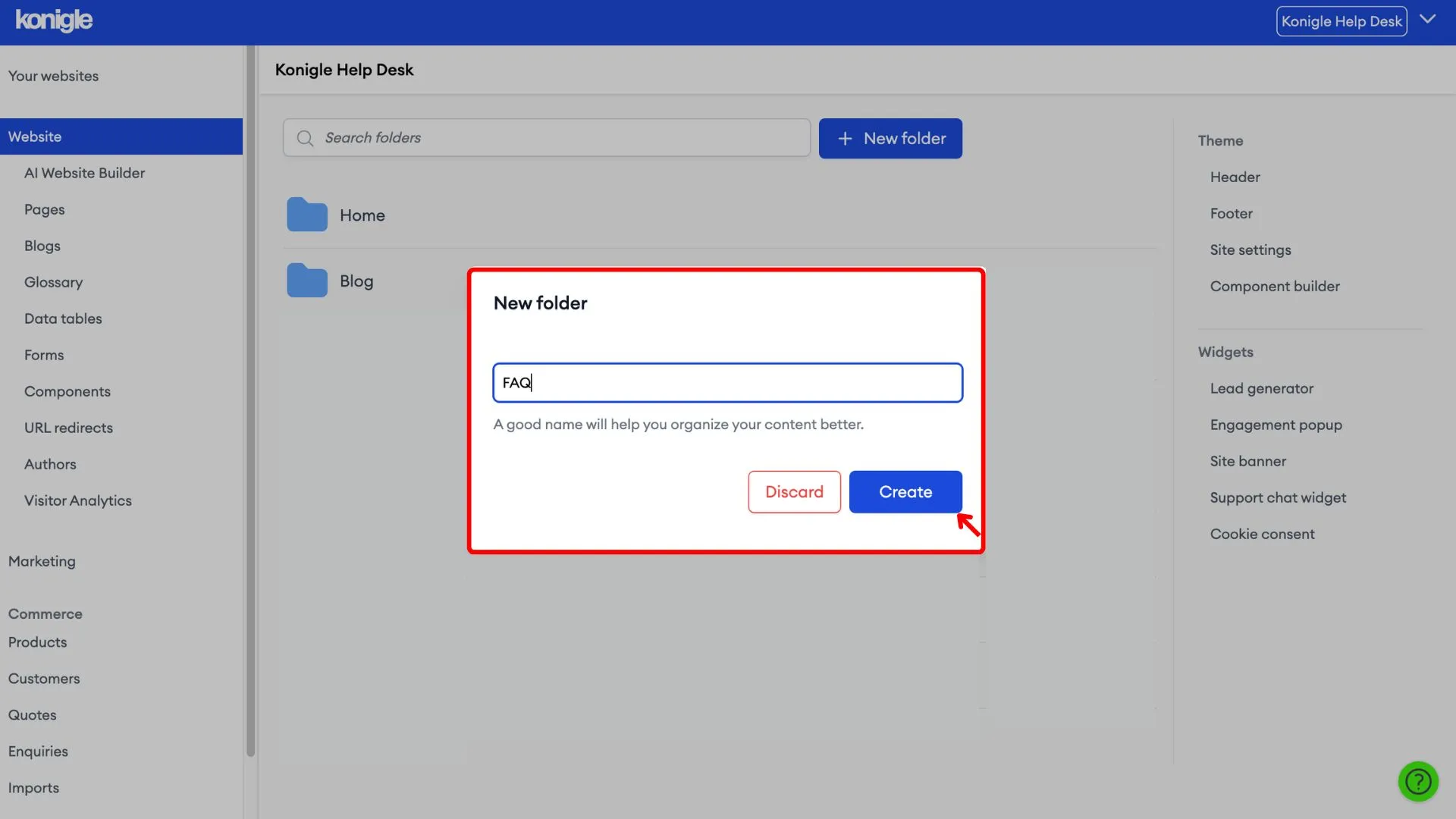Open the green help circle icon
1456x819 pixels.
[1418, 781]
